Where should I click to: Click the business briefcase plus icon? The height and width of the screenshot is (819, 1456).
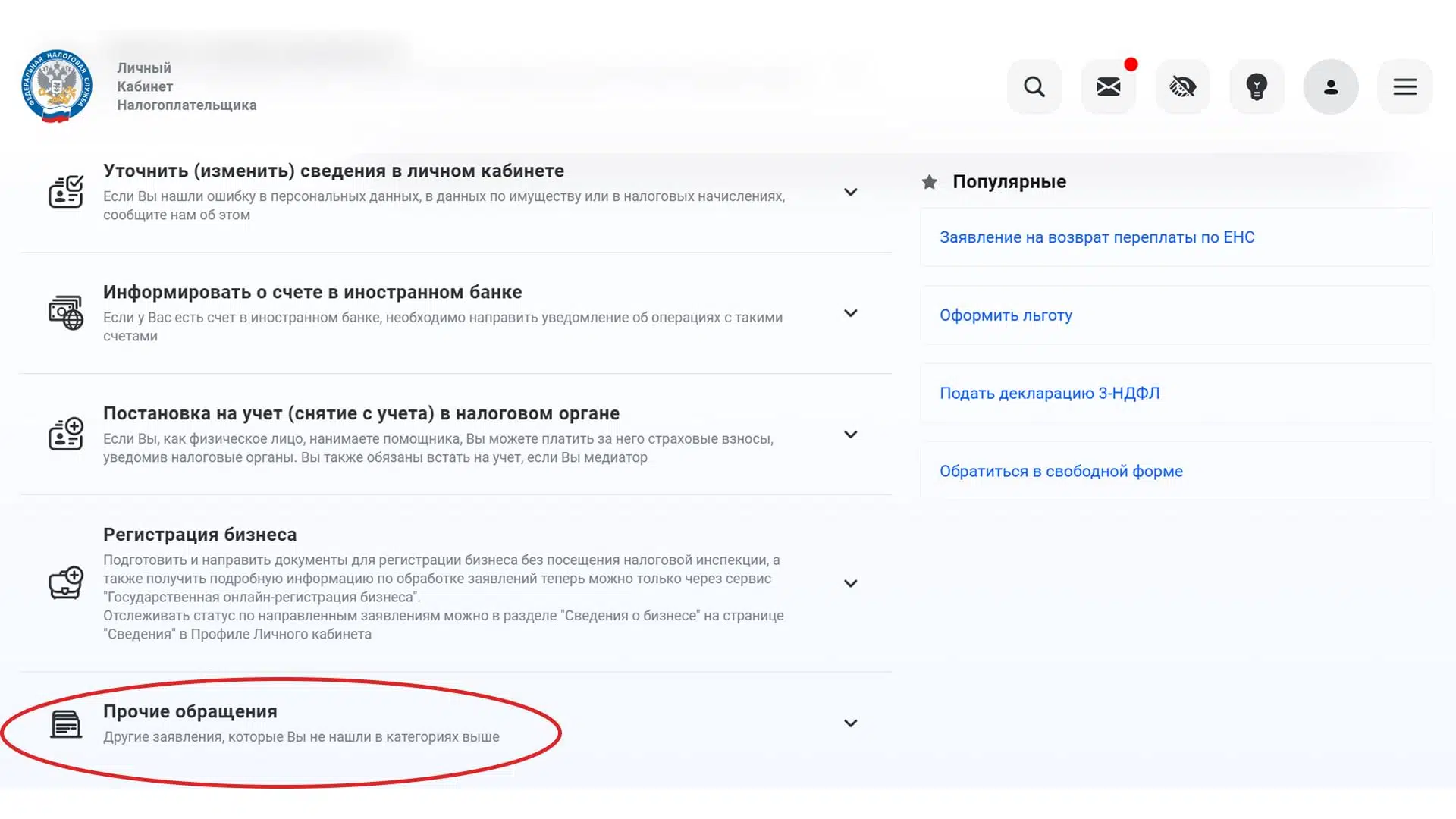coord(66,582)
